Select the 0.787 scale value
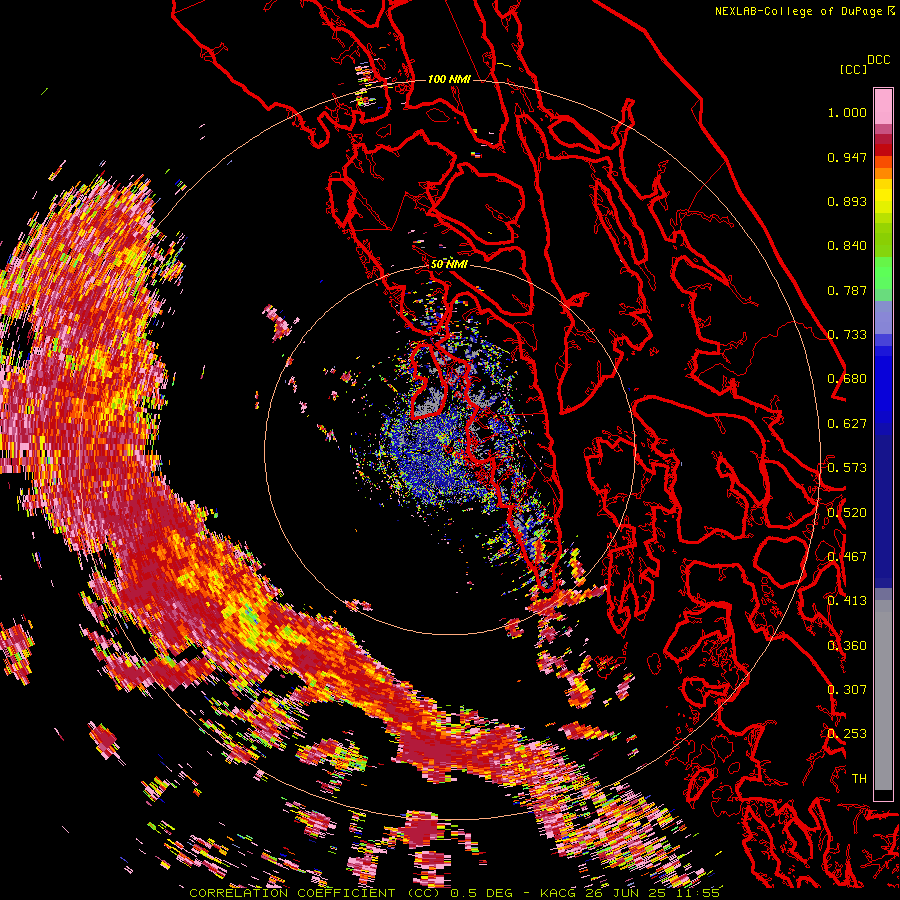 [847, 290]
